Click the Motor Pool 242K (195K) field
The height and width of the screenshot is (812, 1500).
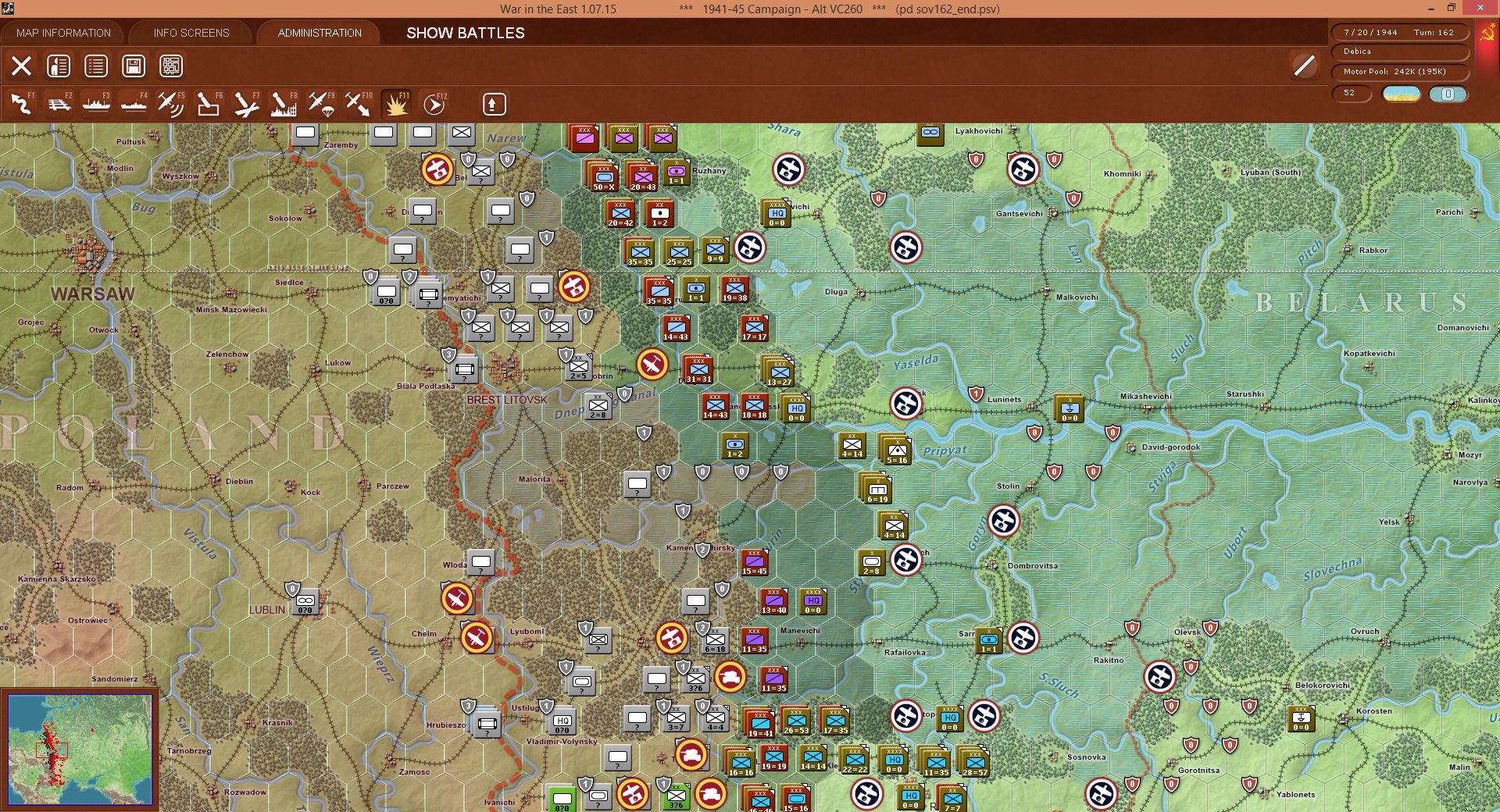click(x=1399, y=72)
